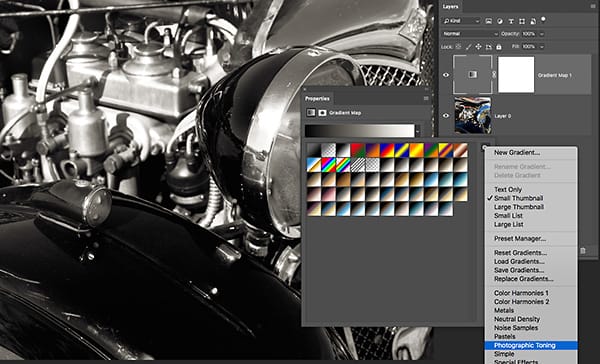Load Metals gradient set
Image resolution: width=600 pixels, height=364 pixels.
pyautogui.click(x=504, y=310)
